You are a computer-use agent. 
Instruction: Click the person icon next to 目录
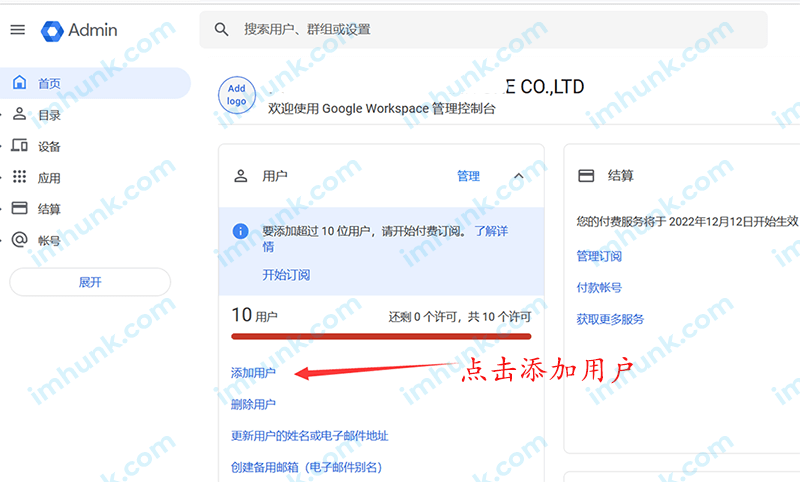coord(19,114)
